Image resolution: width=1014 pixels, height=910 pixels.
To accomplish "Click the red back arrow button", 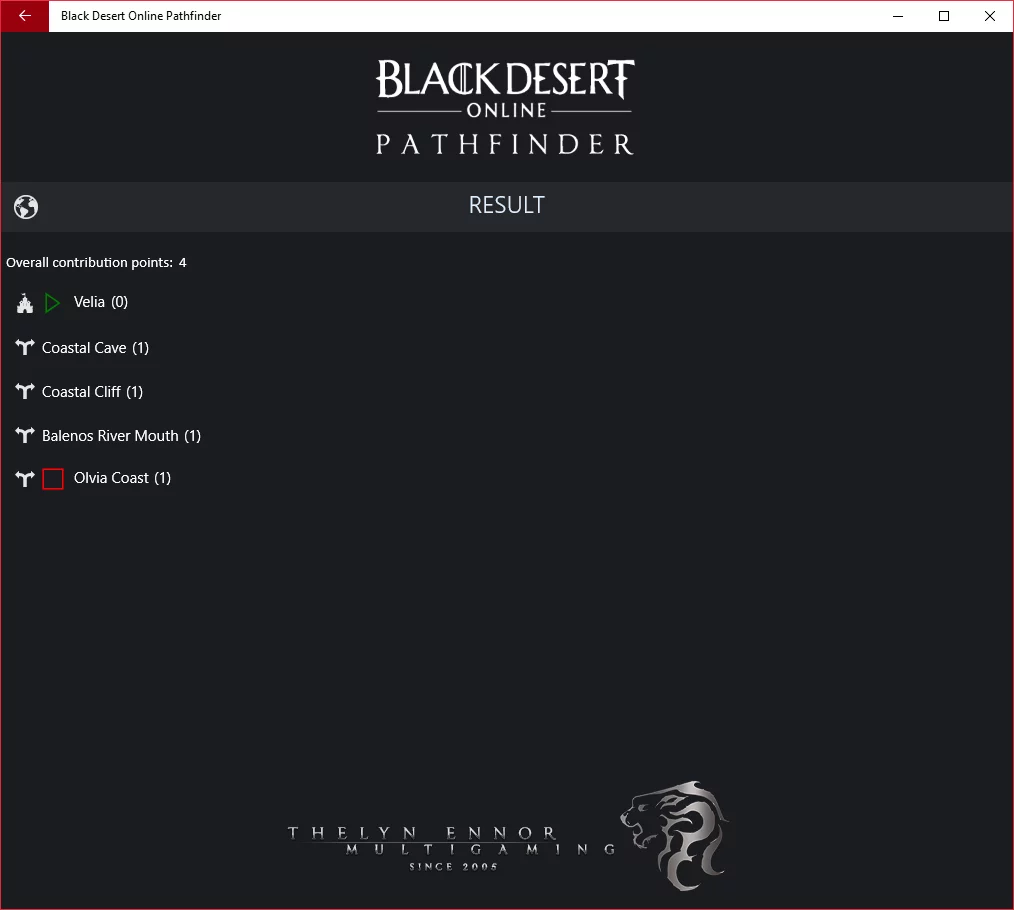I will tap(25, 16).
